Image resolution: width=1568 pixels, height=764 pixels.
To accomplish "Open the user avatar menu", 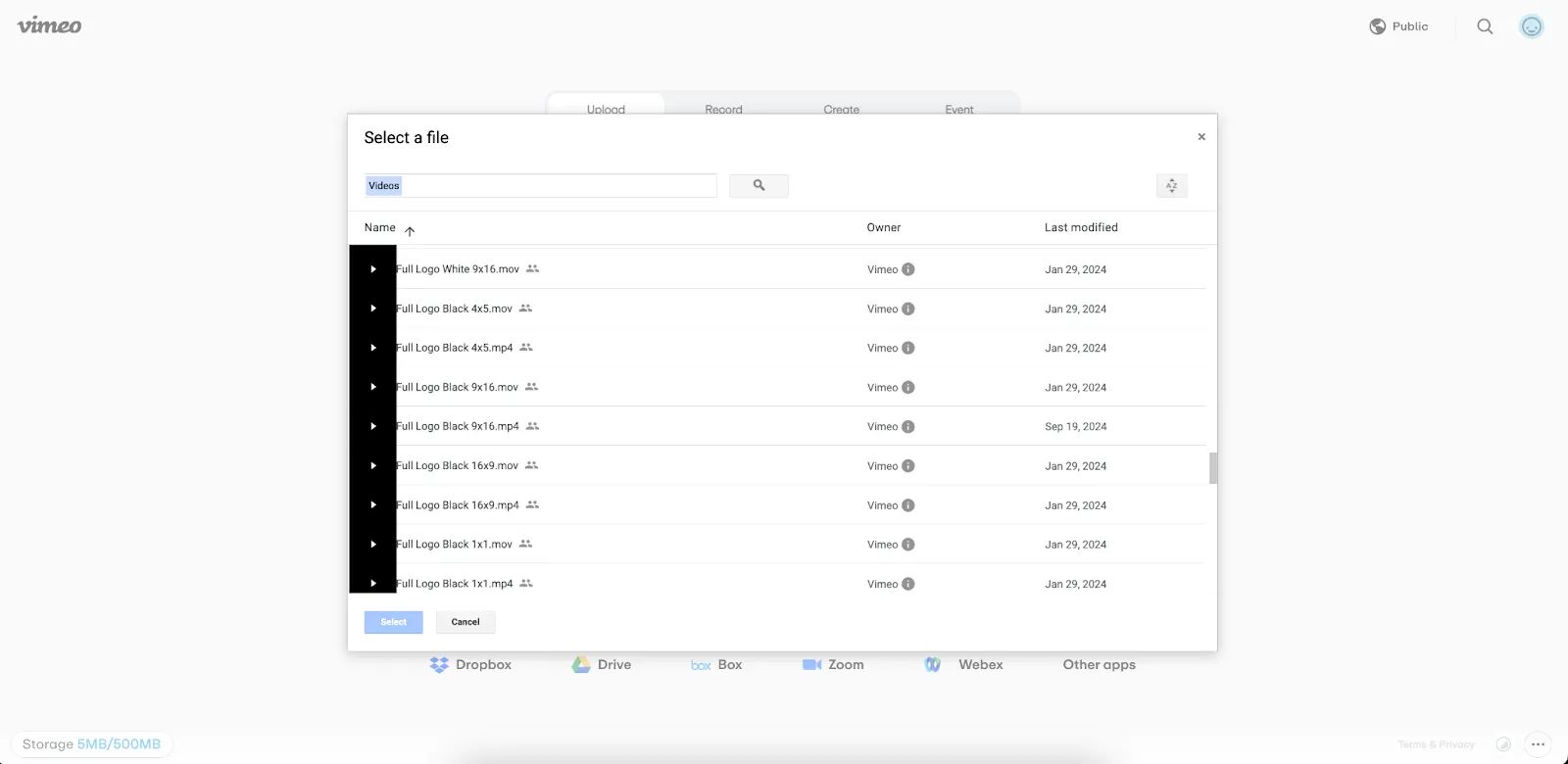I will (1531, 26).
